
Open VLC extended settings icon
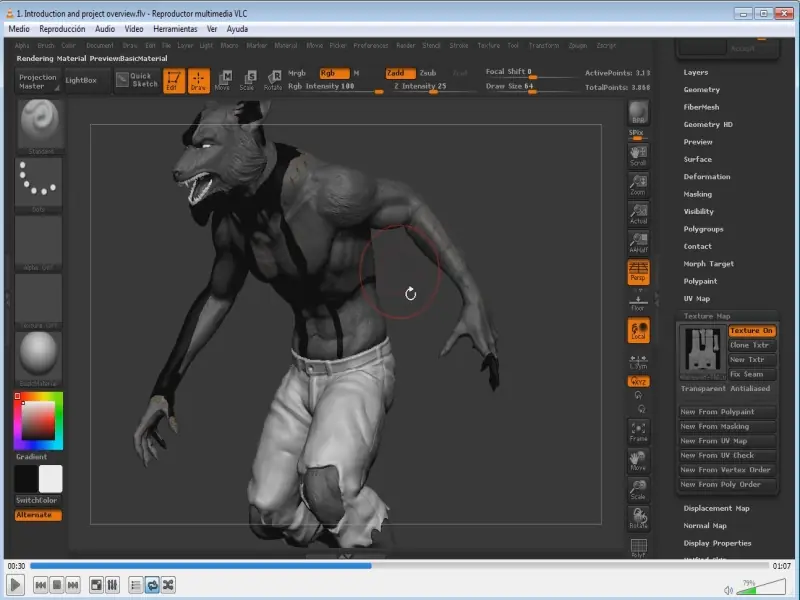click(x=112, y=585)
